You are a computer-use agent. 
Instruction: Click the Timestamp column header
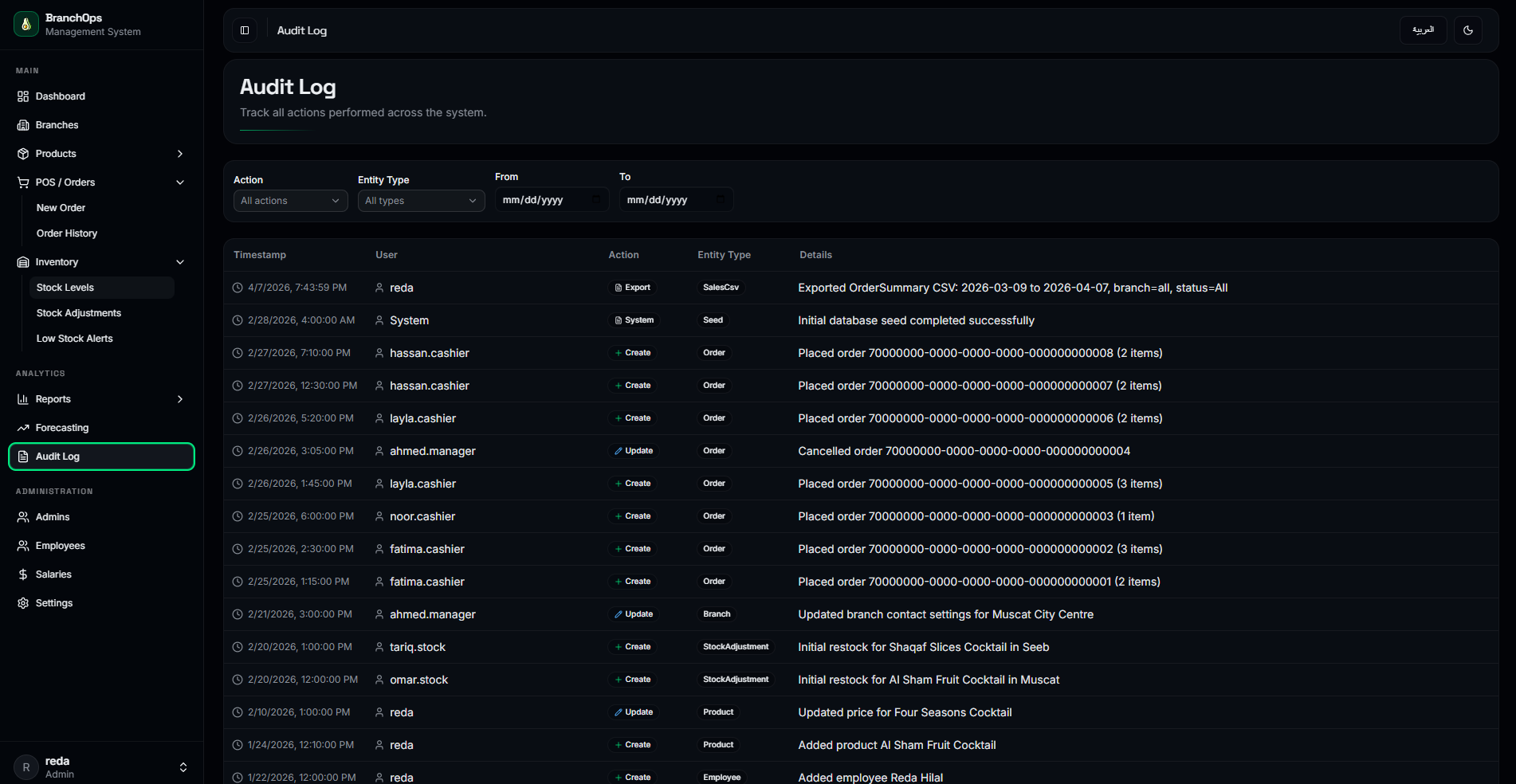(x=260, y=255)
